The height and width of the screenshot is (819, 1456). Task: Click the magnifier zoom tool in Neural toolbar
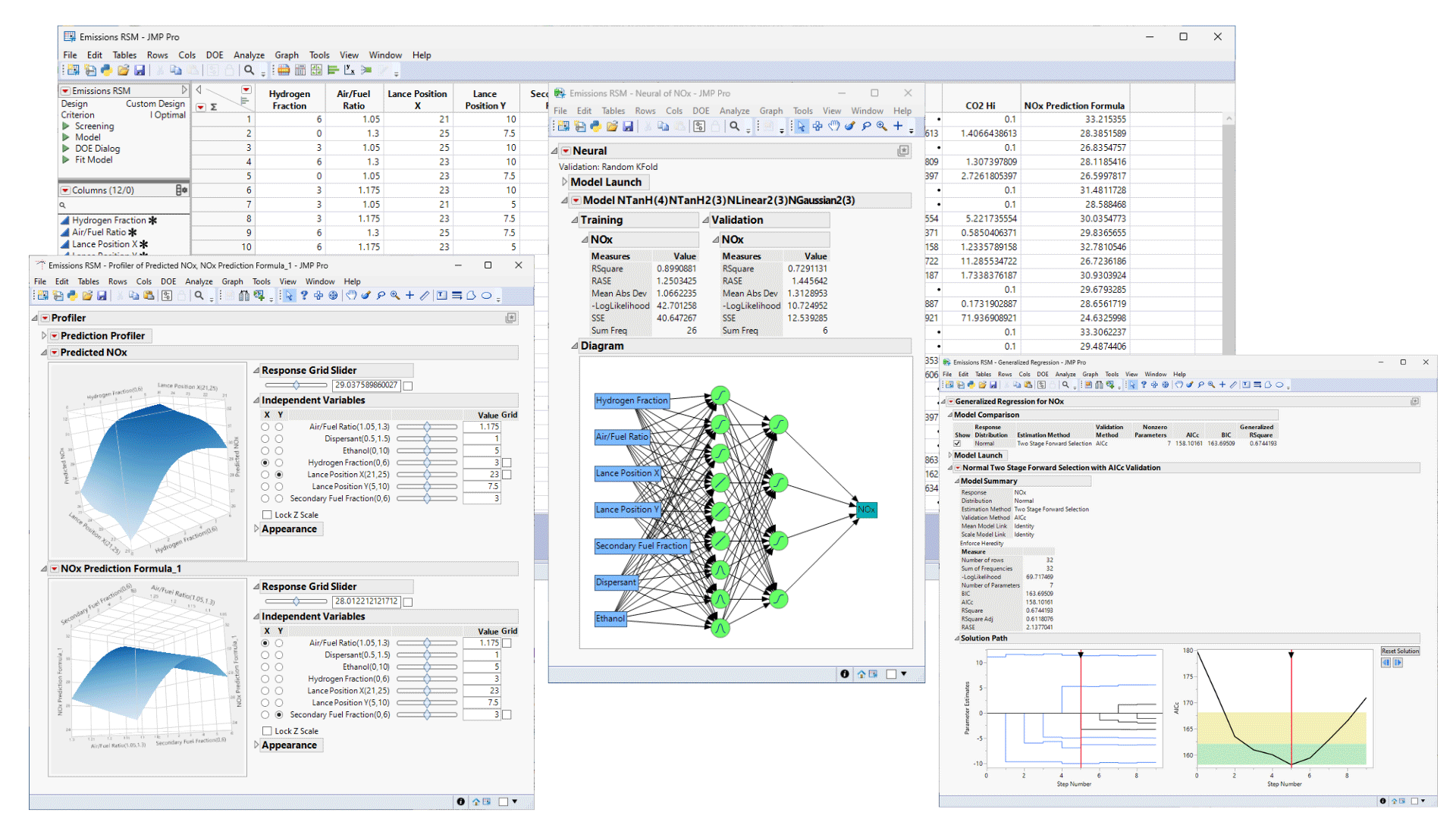882,127
